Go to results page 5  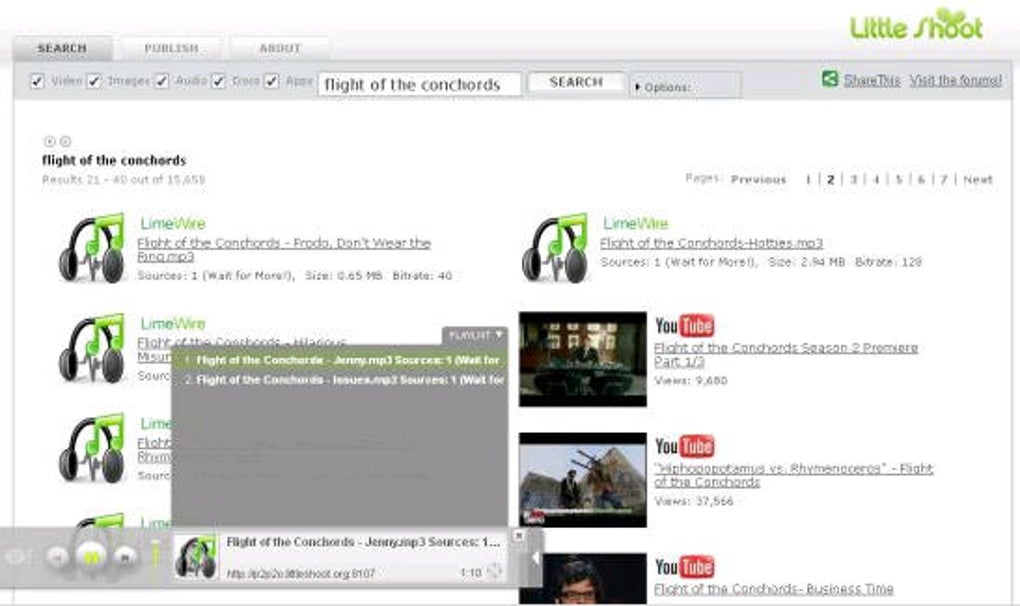click(899, 179)
